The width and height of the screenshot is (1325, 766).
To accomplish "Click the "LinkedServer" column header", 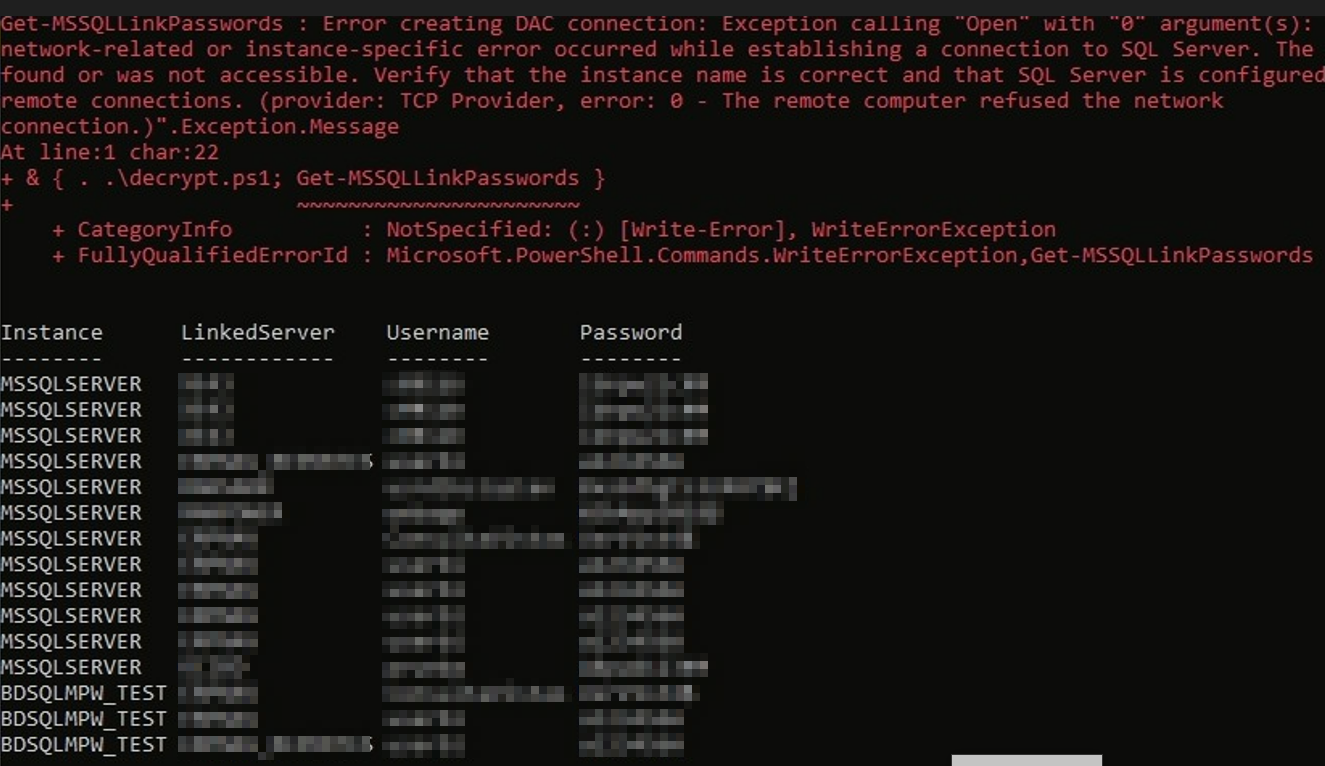I will 257,332.
